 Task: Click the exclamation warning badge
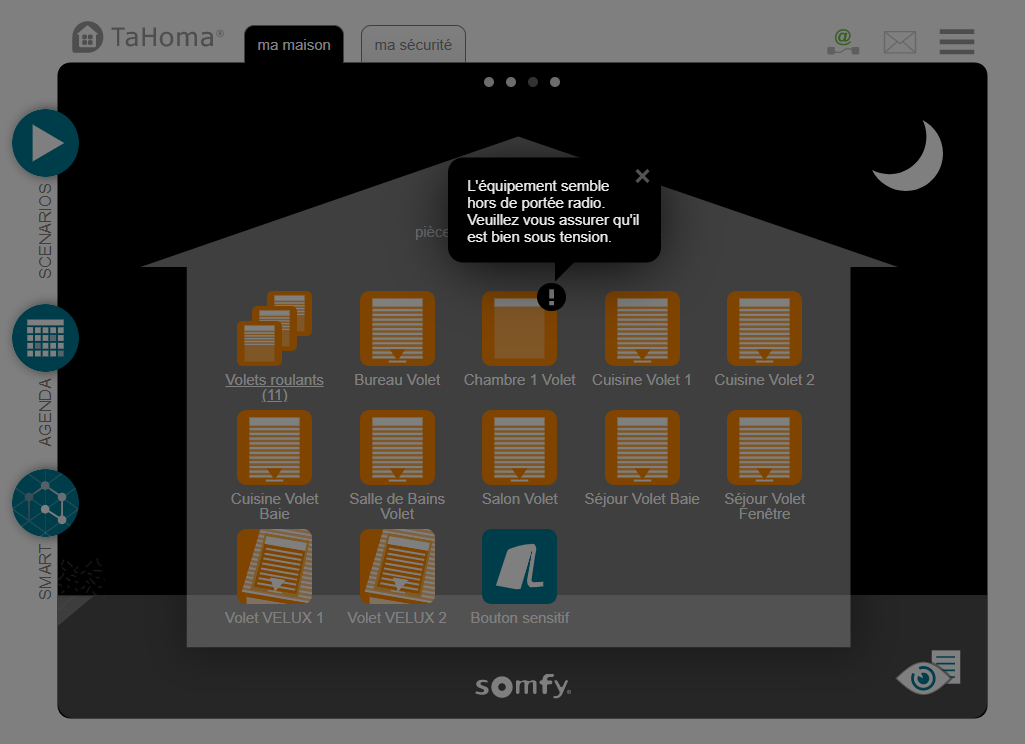click(x=551, y=297)
